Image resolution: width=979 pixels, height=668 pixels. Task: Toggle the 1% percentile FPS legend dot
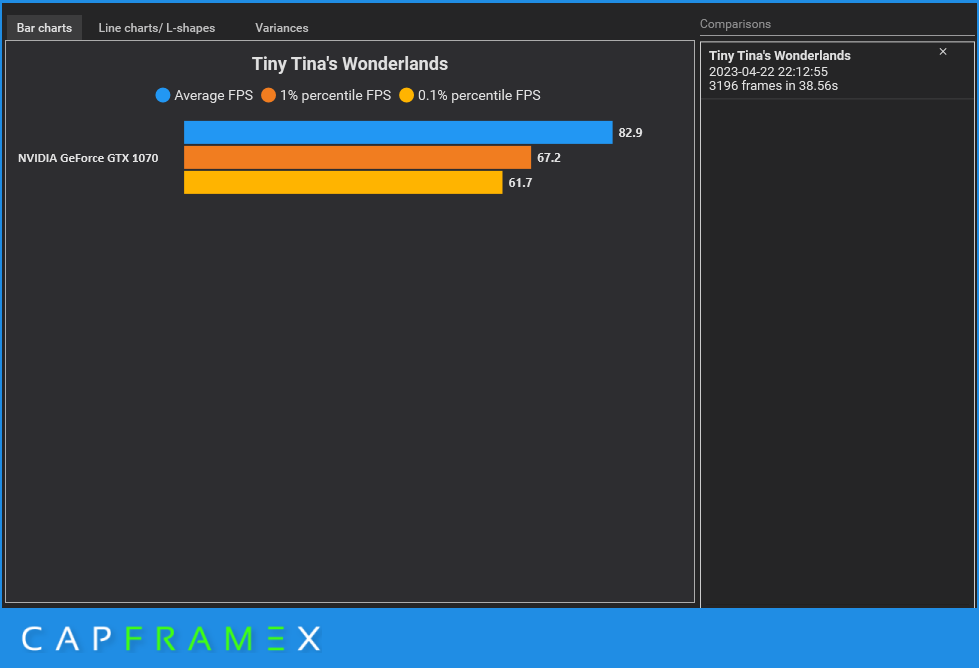268,96
